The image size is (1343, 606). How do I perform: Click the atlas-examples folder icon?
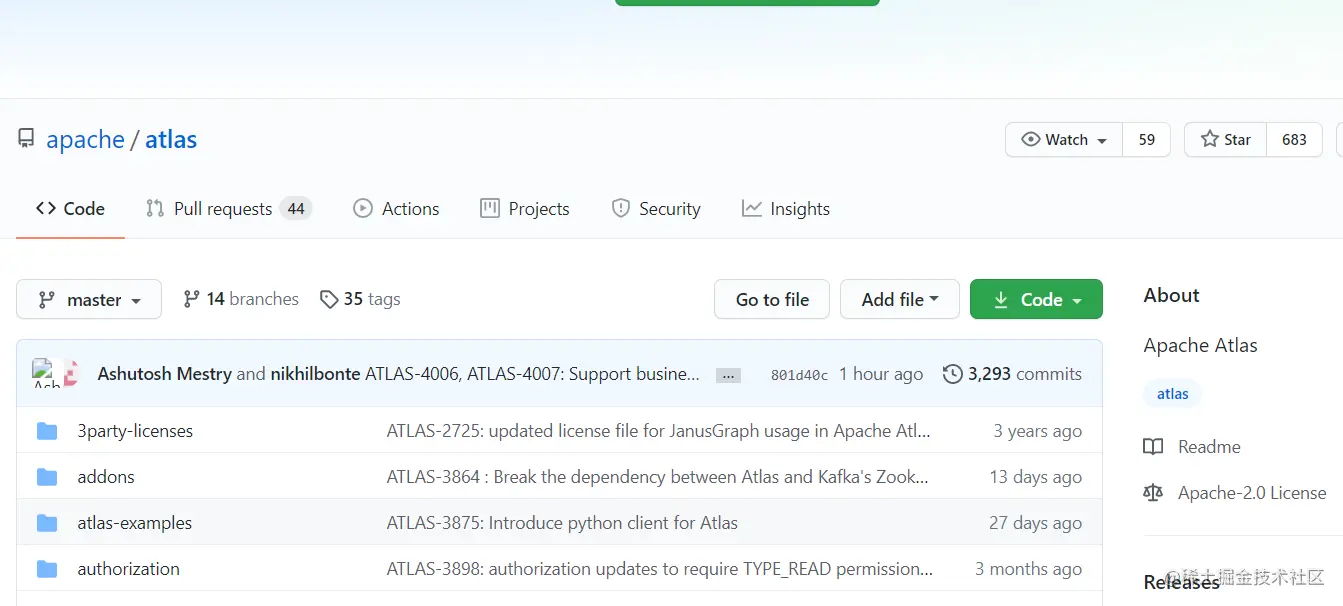47,523
